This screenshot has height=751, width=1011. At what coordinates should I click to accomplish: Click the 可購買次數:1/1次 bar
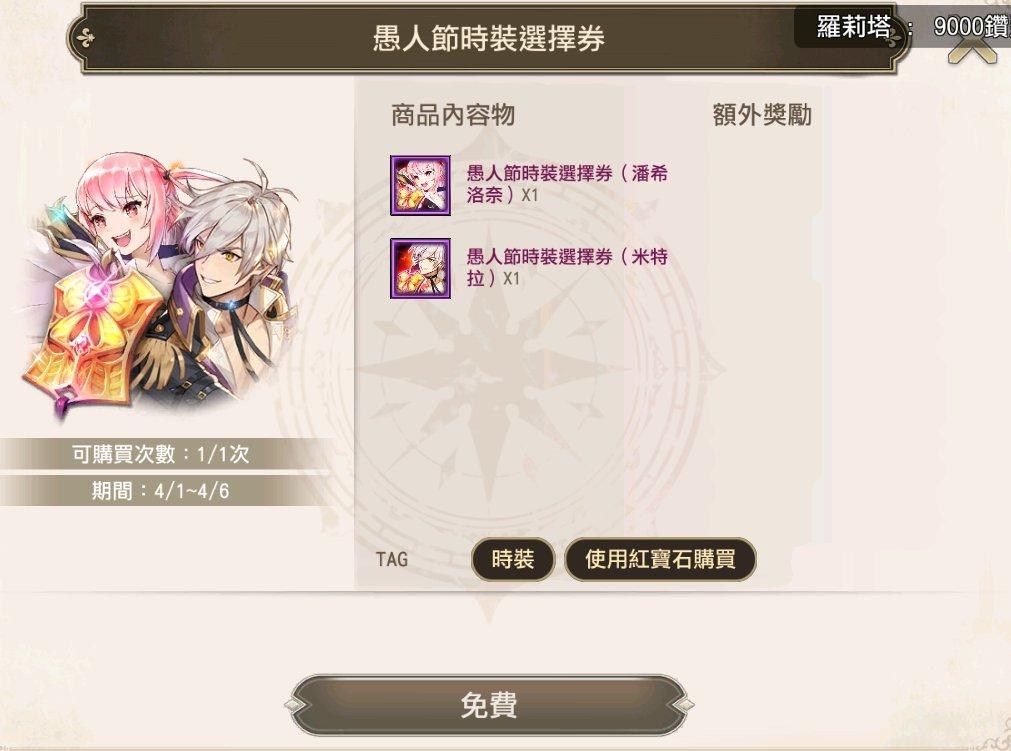click(161, 454)
